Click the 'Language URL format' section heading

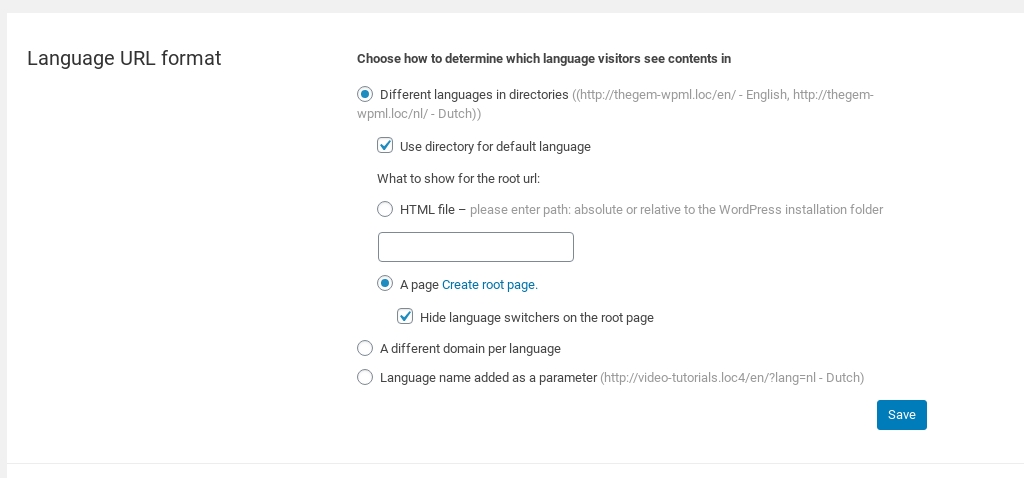pos(124,58)
